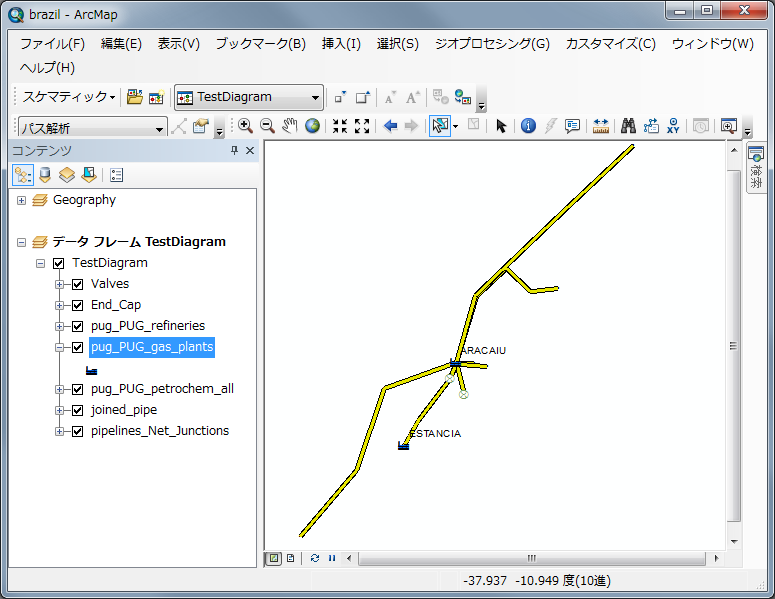Activate the Pan hand tool
775x599 pixels.
290,126
